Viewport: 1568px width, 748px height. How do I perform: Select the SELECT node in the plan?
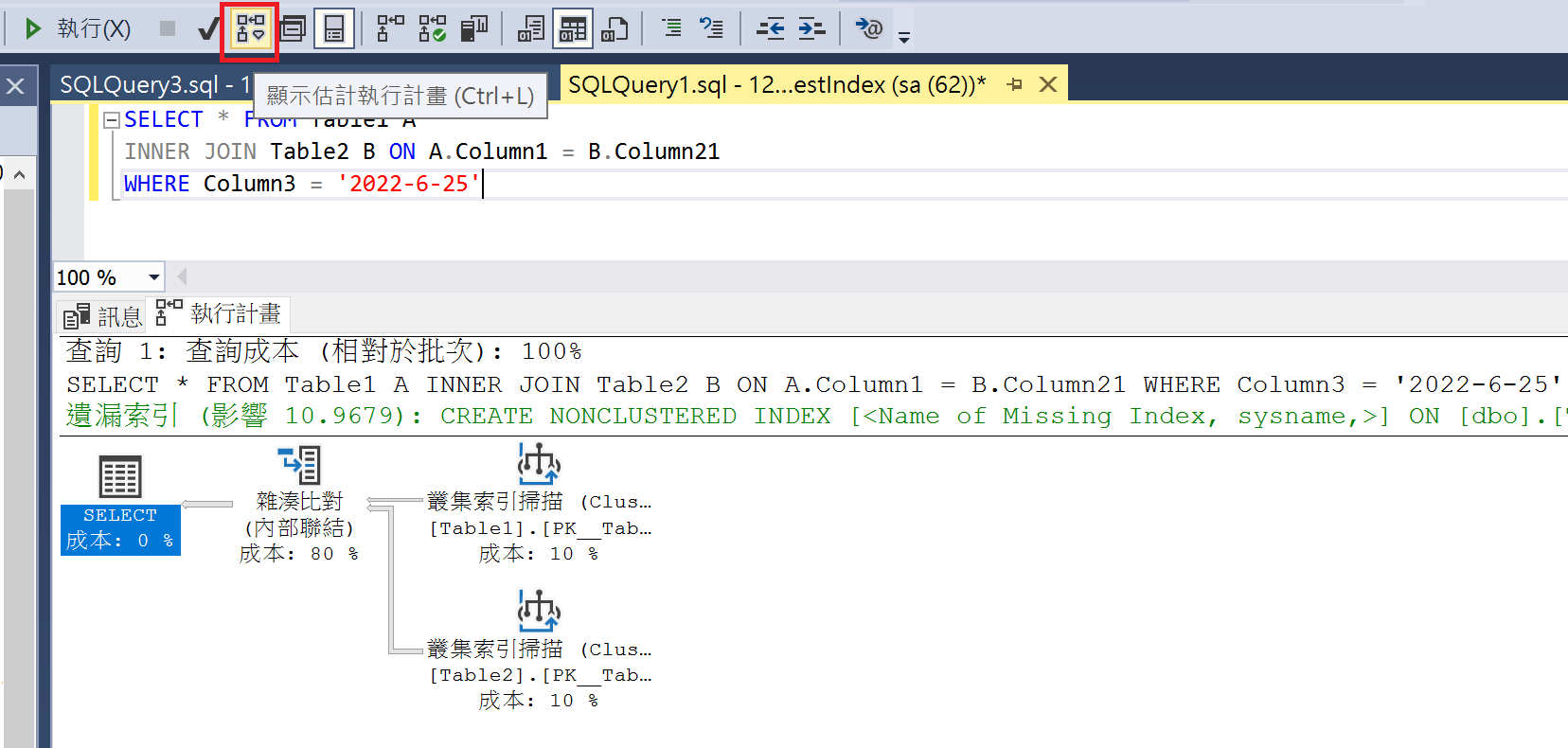point(120,504)
